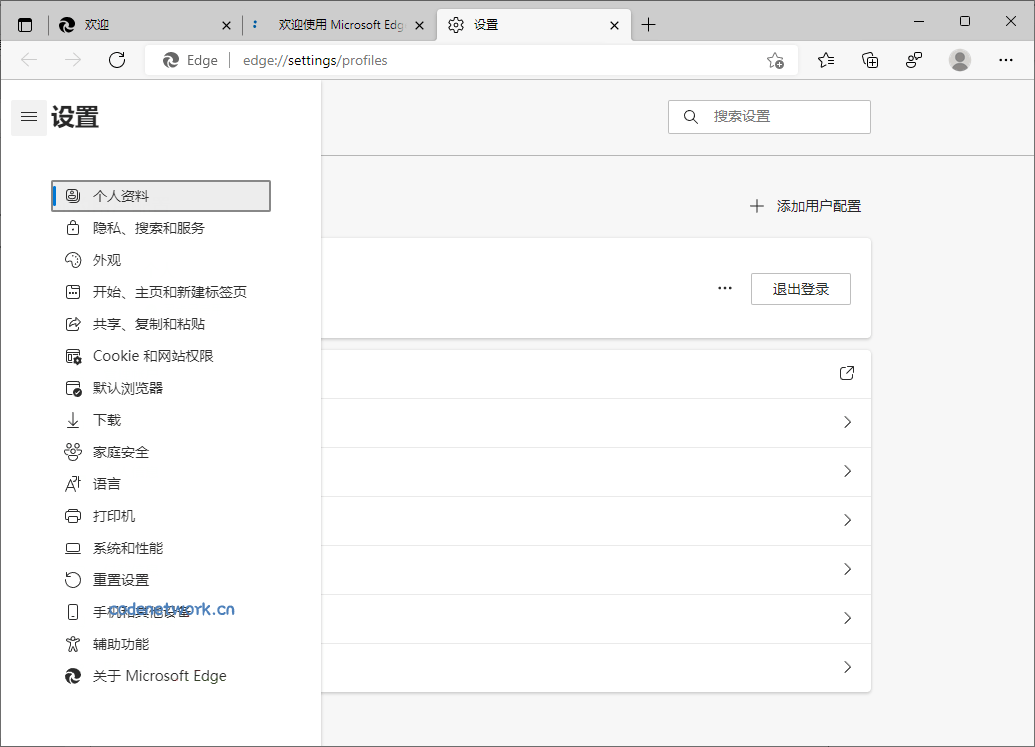This screenshot has width=1035, height=747.
Task: Open the ... menu next to 退出登录
Action: coord(724,289)
